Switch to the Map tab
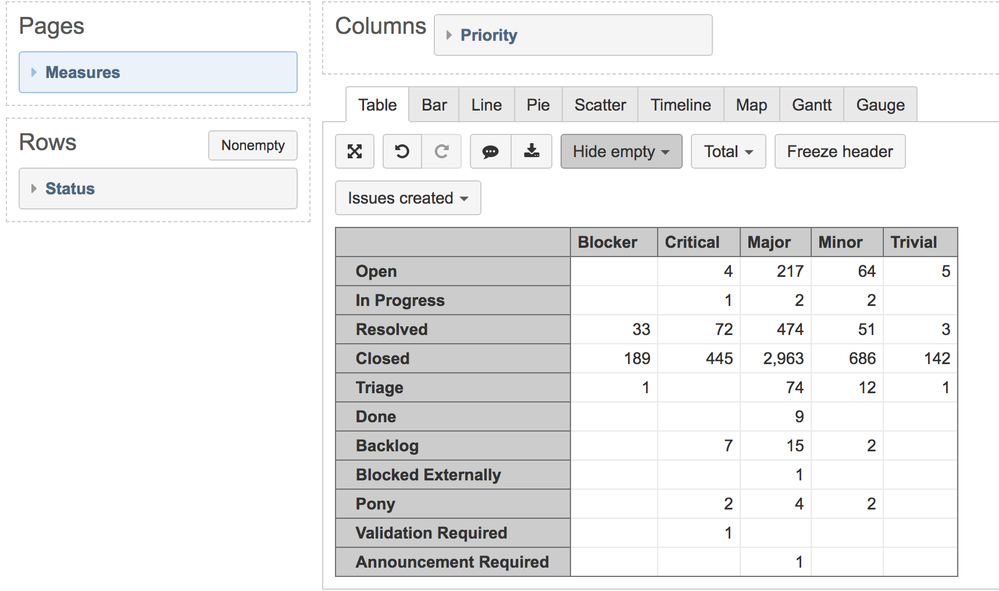This screenshot has height=591, width=999. pyautogui.click(x=751, y=105)
